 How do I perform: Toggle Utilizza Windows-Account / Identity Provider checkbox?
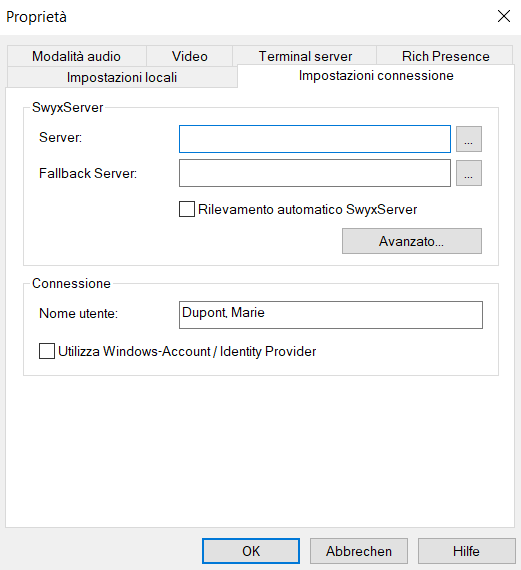[47, 351]
